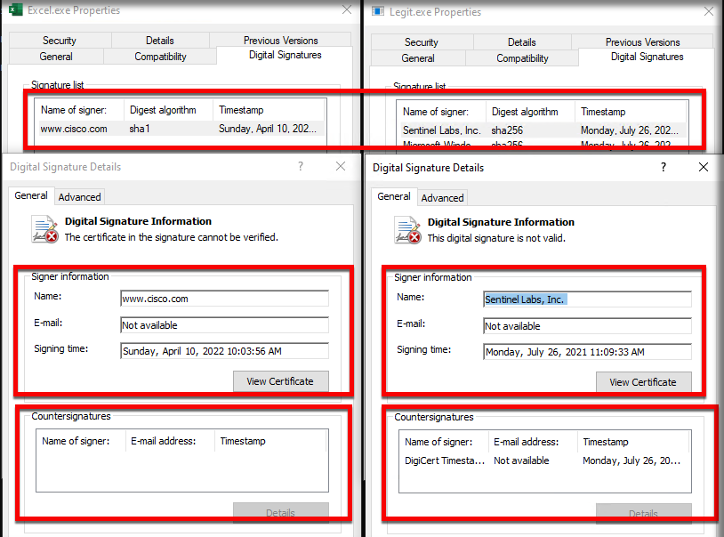Select DigiCert Timestamp countersignature row
Viewport: 724px width, 537px height.
545,460
